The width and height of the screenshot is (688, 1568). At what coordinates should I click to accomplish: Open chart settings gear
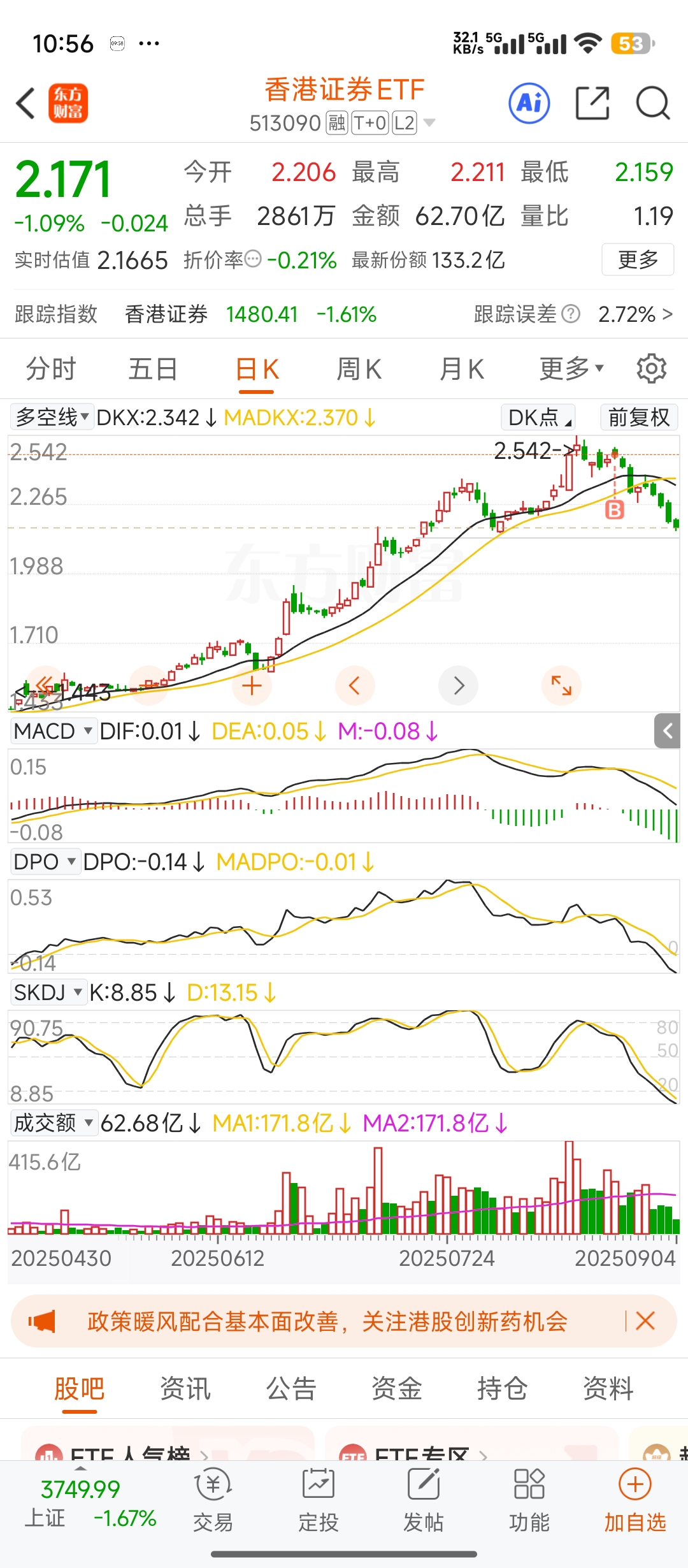pyautogui.click(x=652, y=368)
